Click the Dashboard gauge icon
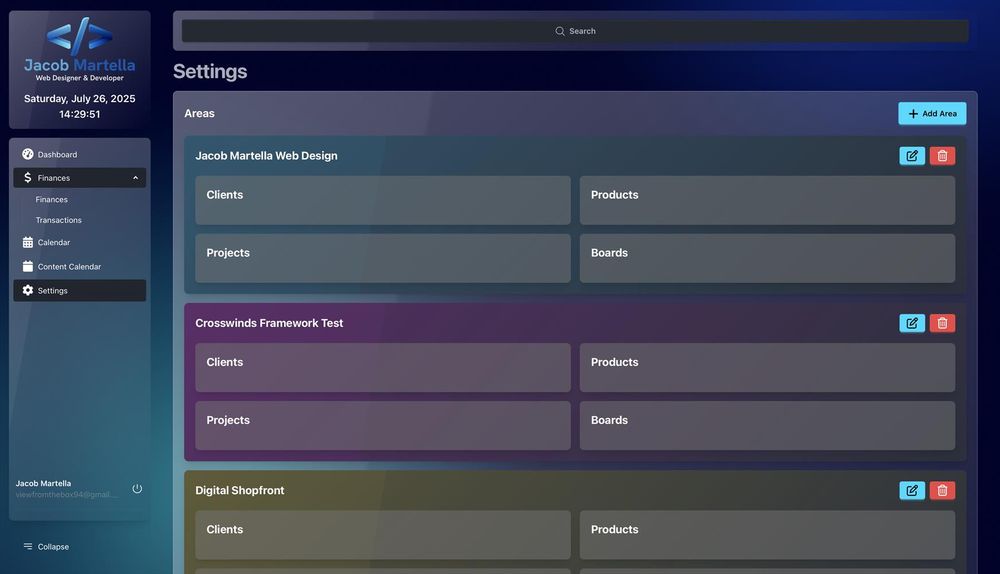Viewport: 1000px width, 574px height. [x=27, y=154]
